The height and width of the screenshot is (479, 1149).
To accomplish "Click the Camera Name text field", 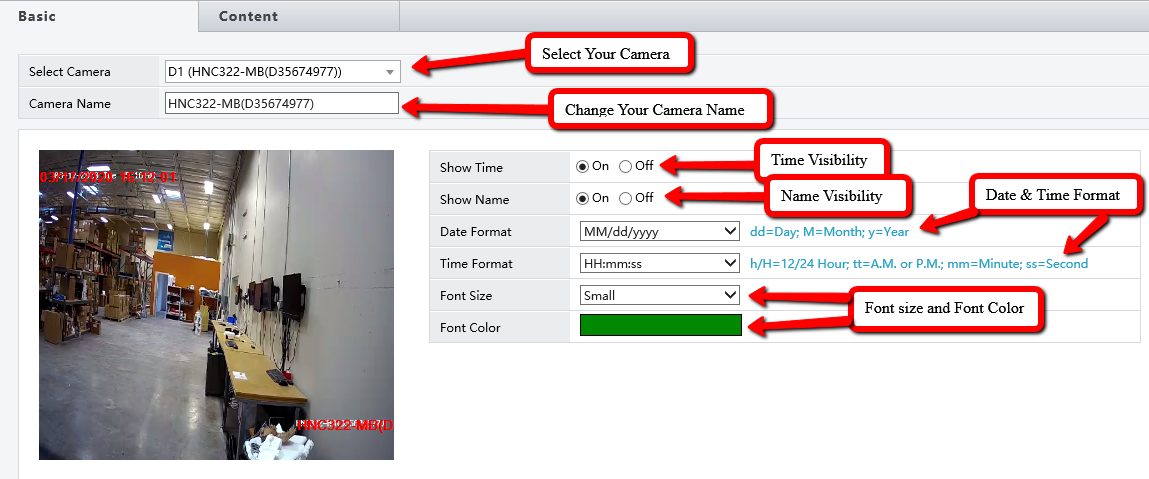I will tap(281, 104).
